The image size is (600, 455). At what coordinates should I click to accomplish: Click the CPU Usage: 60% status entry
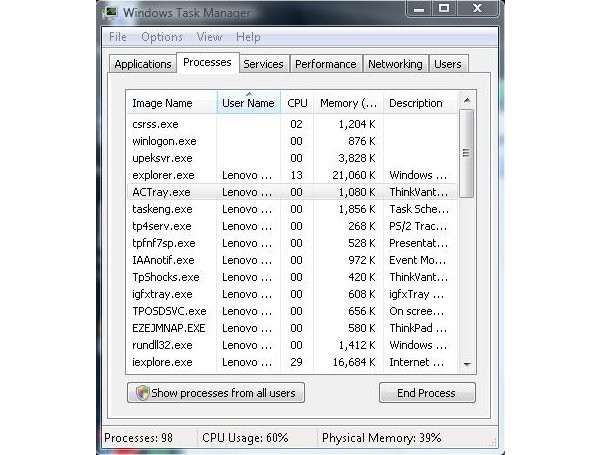click(x=245, y=437)
